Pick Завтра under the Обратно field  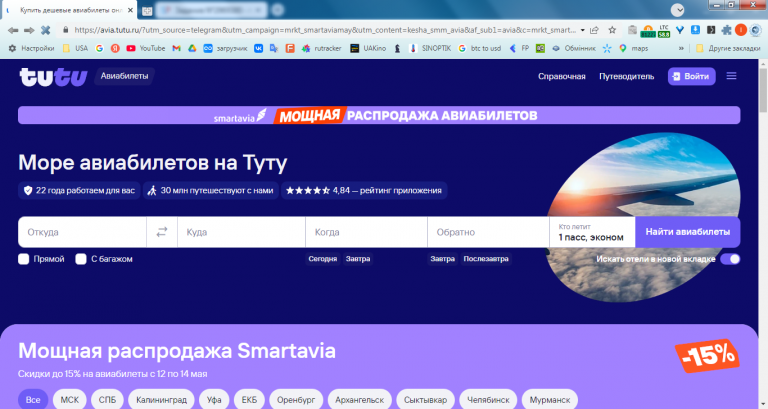tap(442, 259)
